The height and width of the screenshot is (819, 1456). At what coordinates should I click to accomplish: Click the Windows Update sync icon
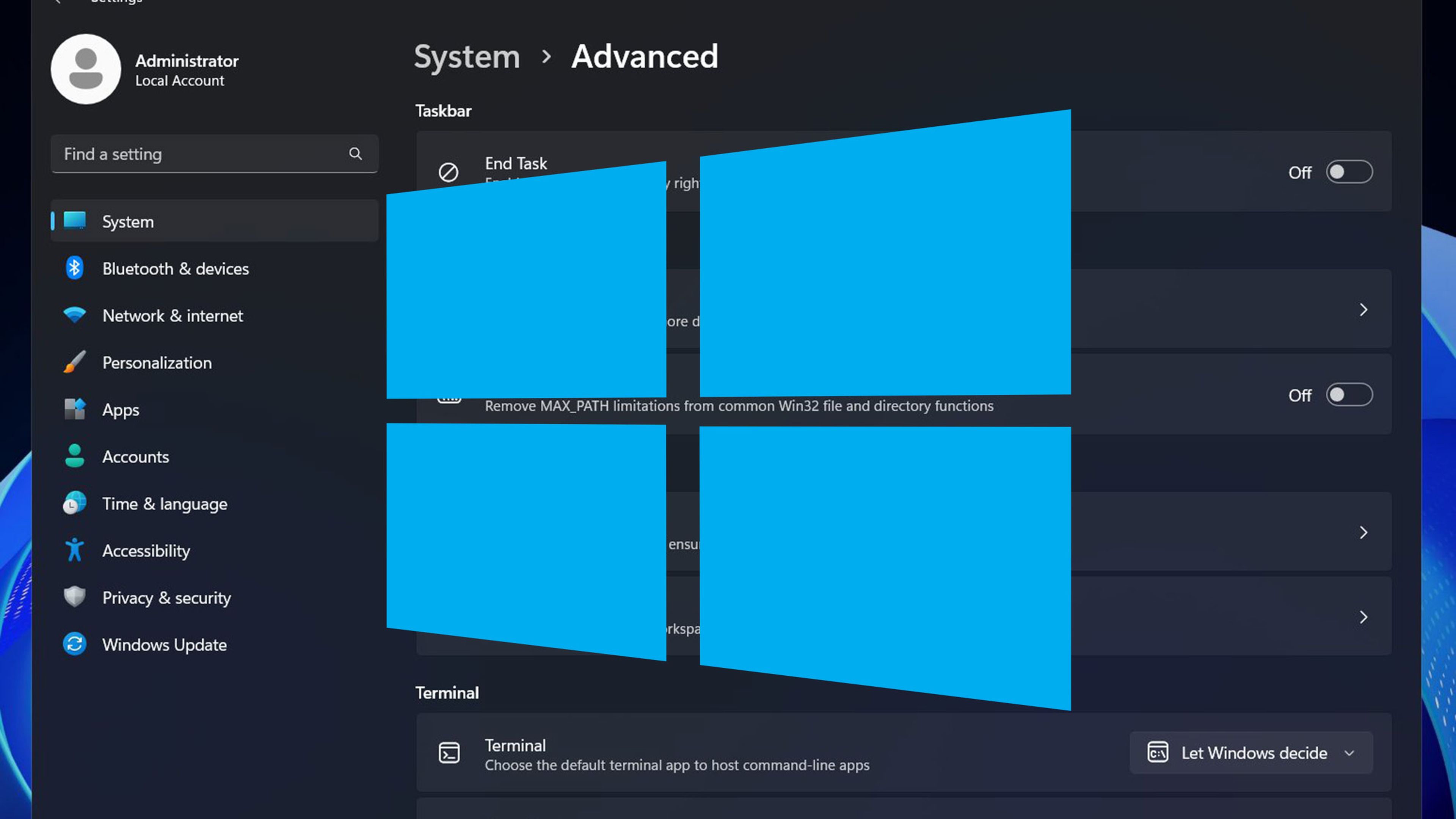[x=75, y=644]
